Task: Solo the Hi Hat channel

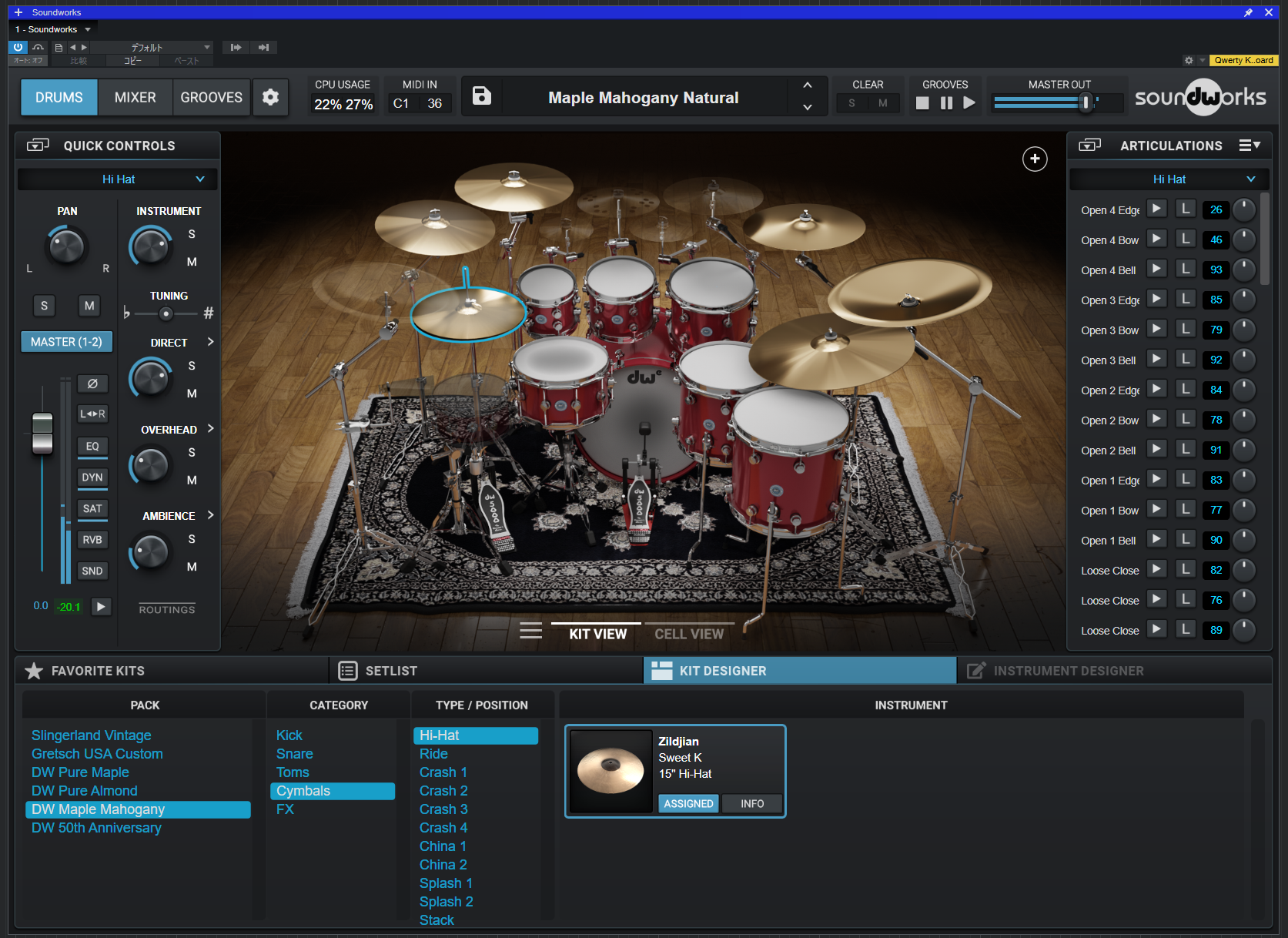Action: pyautogui.click(x=44, y=306)
